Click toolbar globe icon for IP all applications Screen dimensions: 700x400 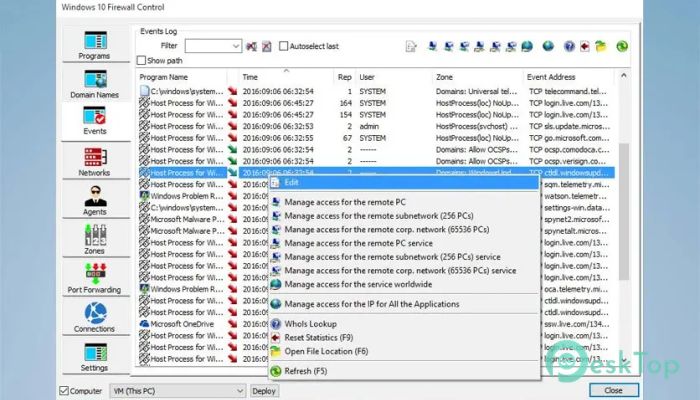(548, 46)
